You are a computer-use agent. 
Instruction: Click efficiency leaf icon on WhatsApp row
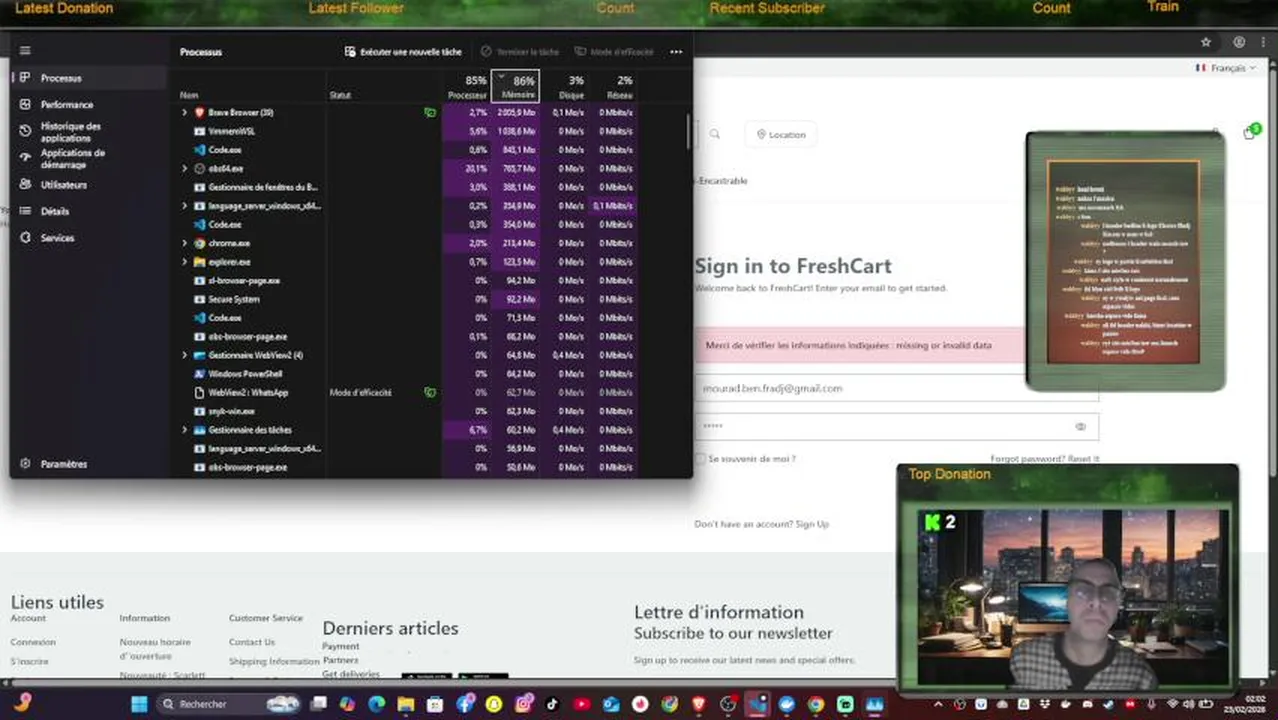click(x=430, y=393)
